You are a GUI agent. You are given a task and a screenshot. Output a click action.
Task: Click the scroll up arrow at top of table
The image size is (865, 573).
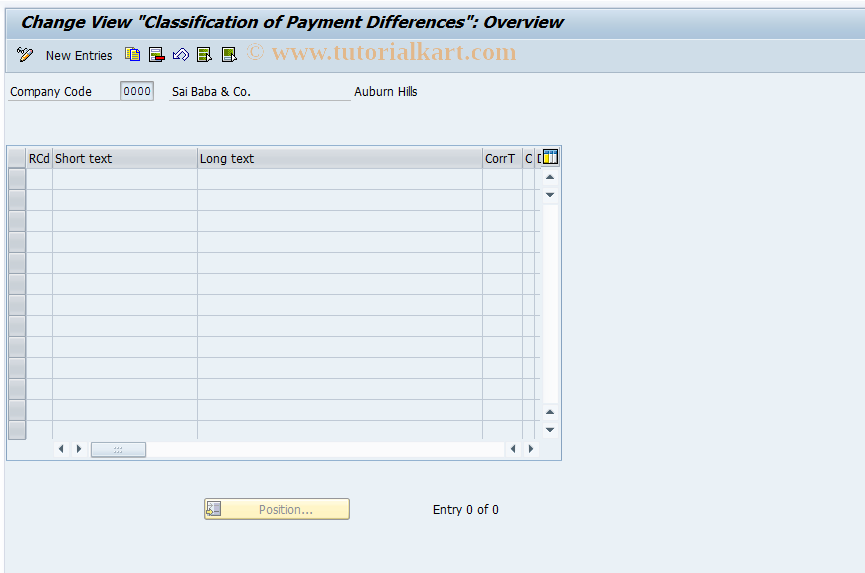(550, 177)
